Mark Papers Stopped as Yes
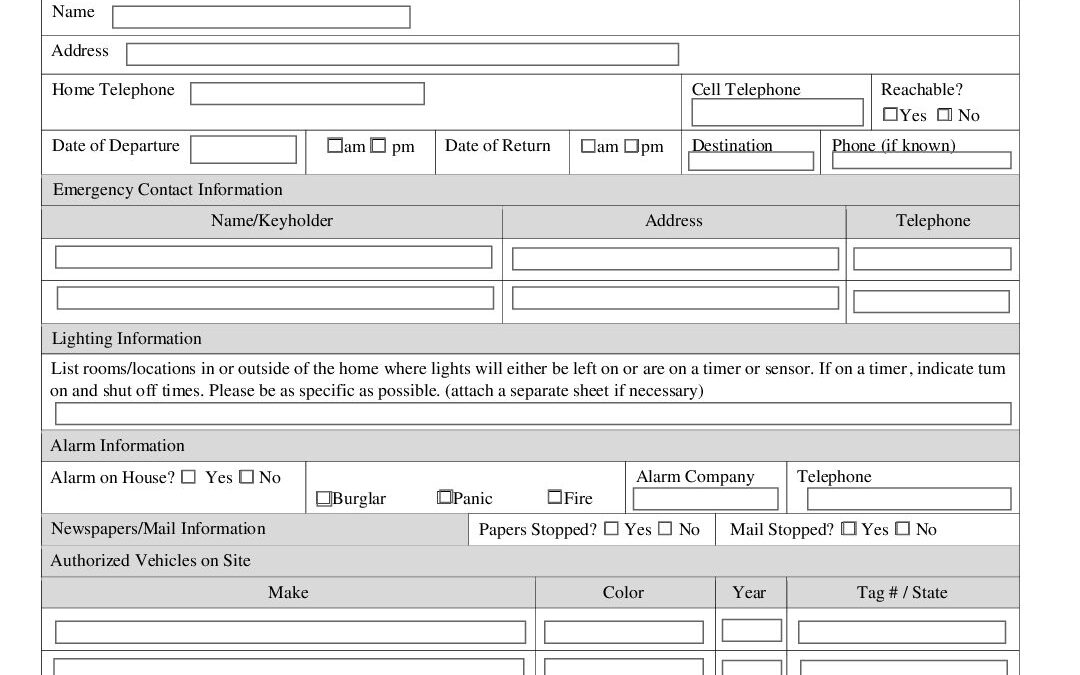 click(x=612, y=529)
